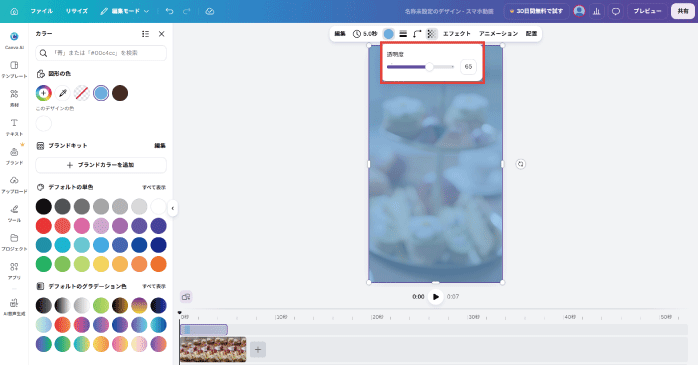Open the Text tool in sidebar
This screenshot has width=698, height=365.
click(x=14, y=127)
